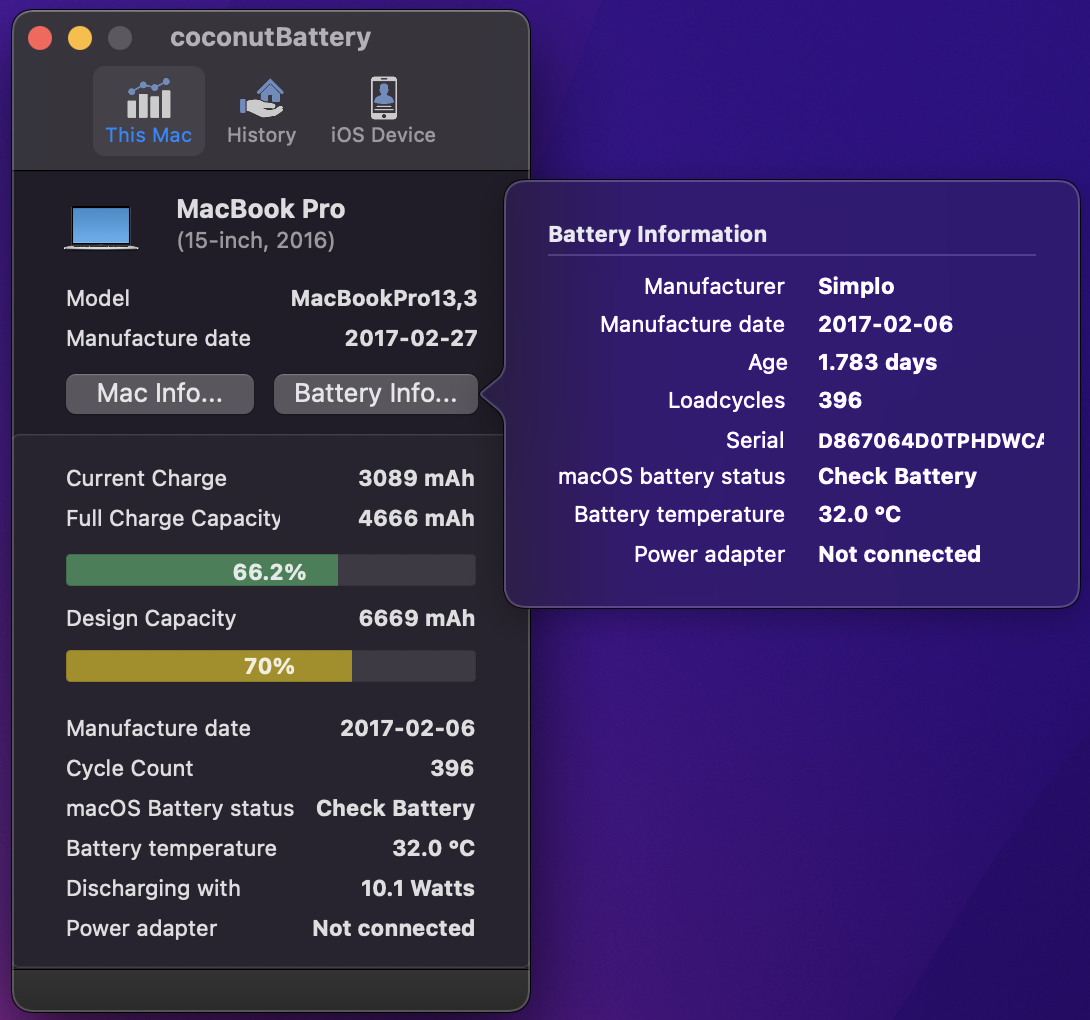Select the This Mac bar-chart icon
The image size is (1090, 1020).
click(148, 95)
